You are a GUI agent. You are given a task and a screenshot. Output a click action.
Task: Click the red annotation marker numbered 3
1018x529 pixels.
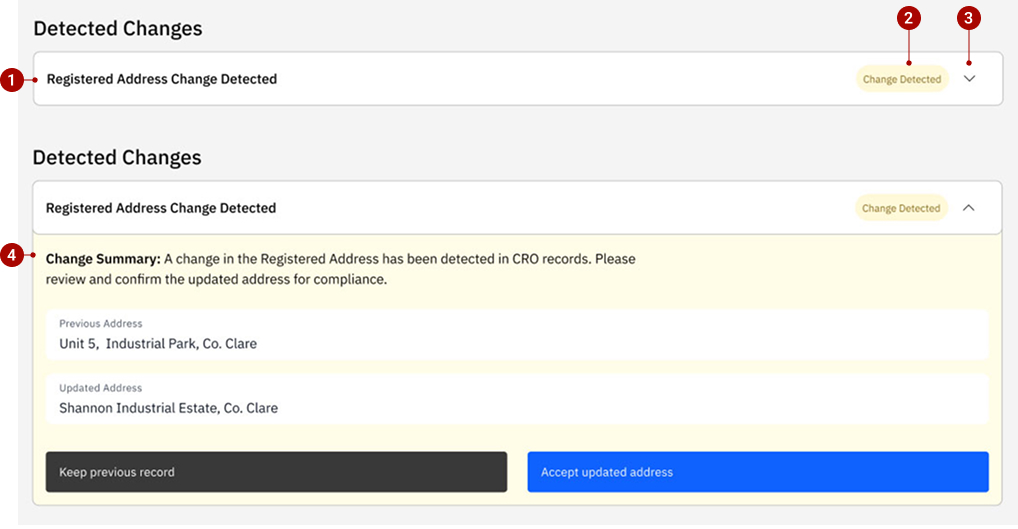coord(967,17)
